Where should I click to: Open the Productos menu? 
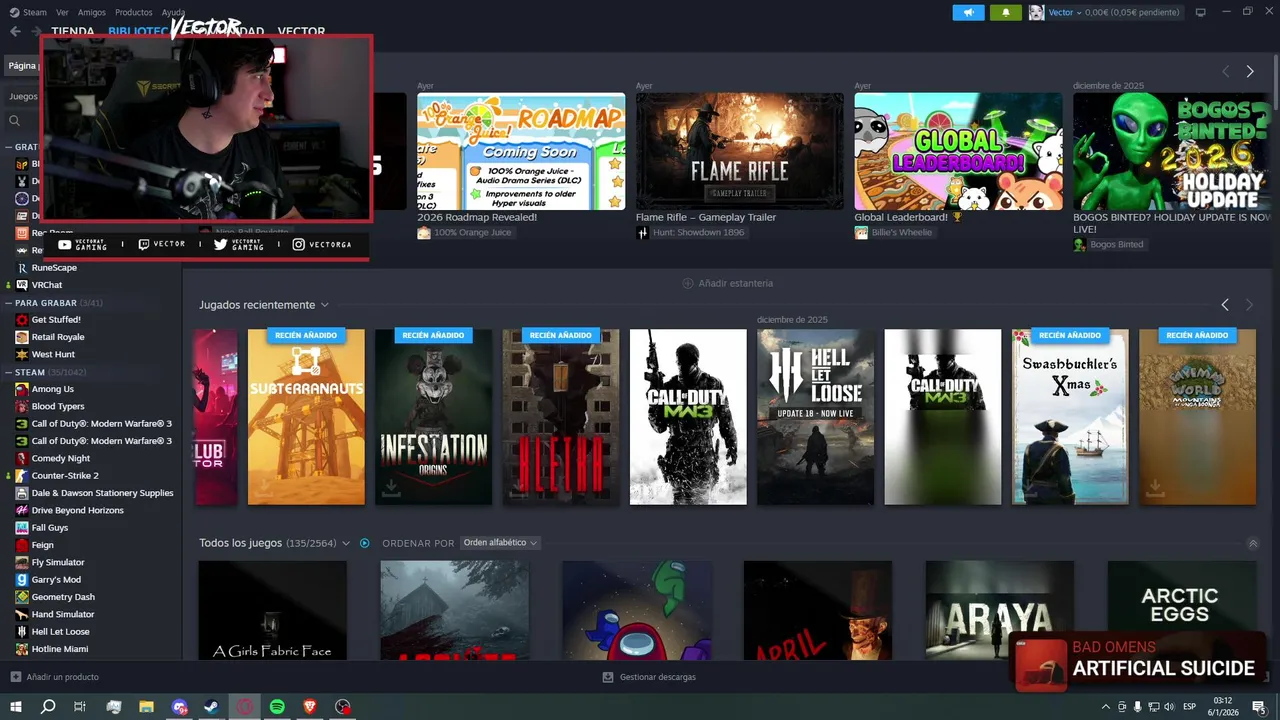[134, 12]
